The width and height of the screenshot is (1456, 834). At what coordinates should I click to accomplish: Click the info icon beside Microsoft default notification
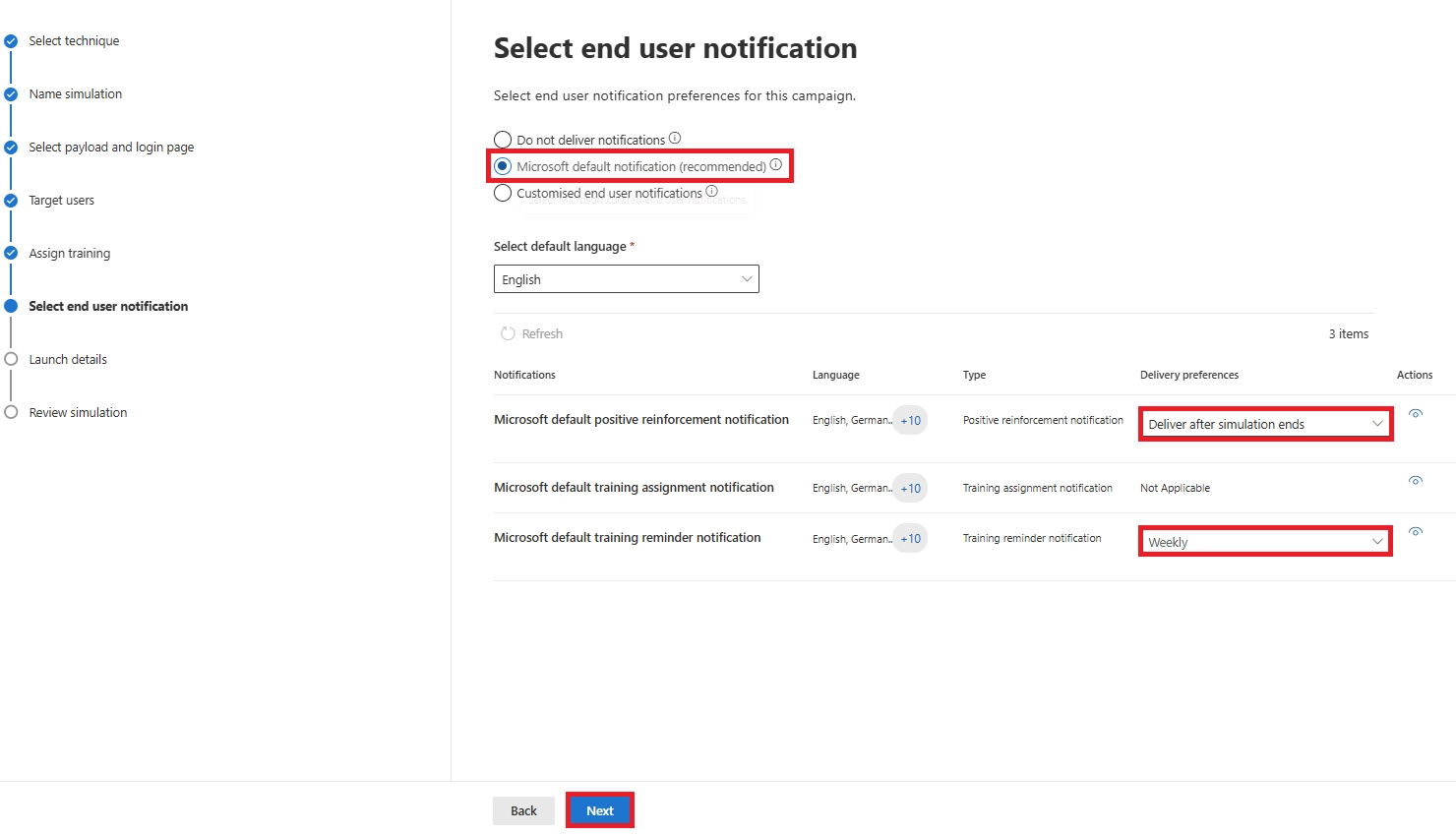click(776, 164)
